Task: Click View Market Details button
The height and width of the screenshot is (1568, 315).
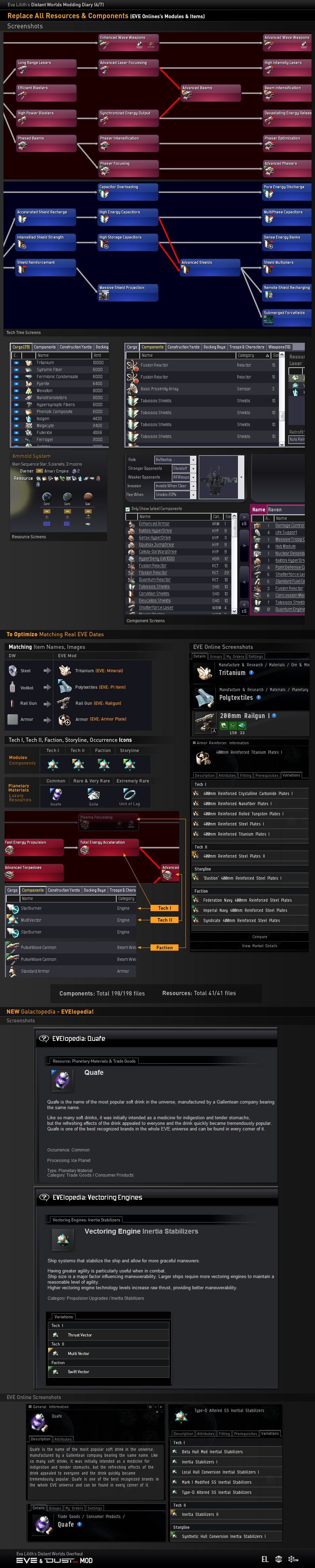Action: 260,946
